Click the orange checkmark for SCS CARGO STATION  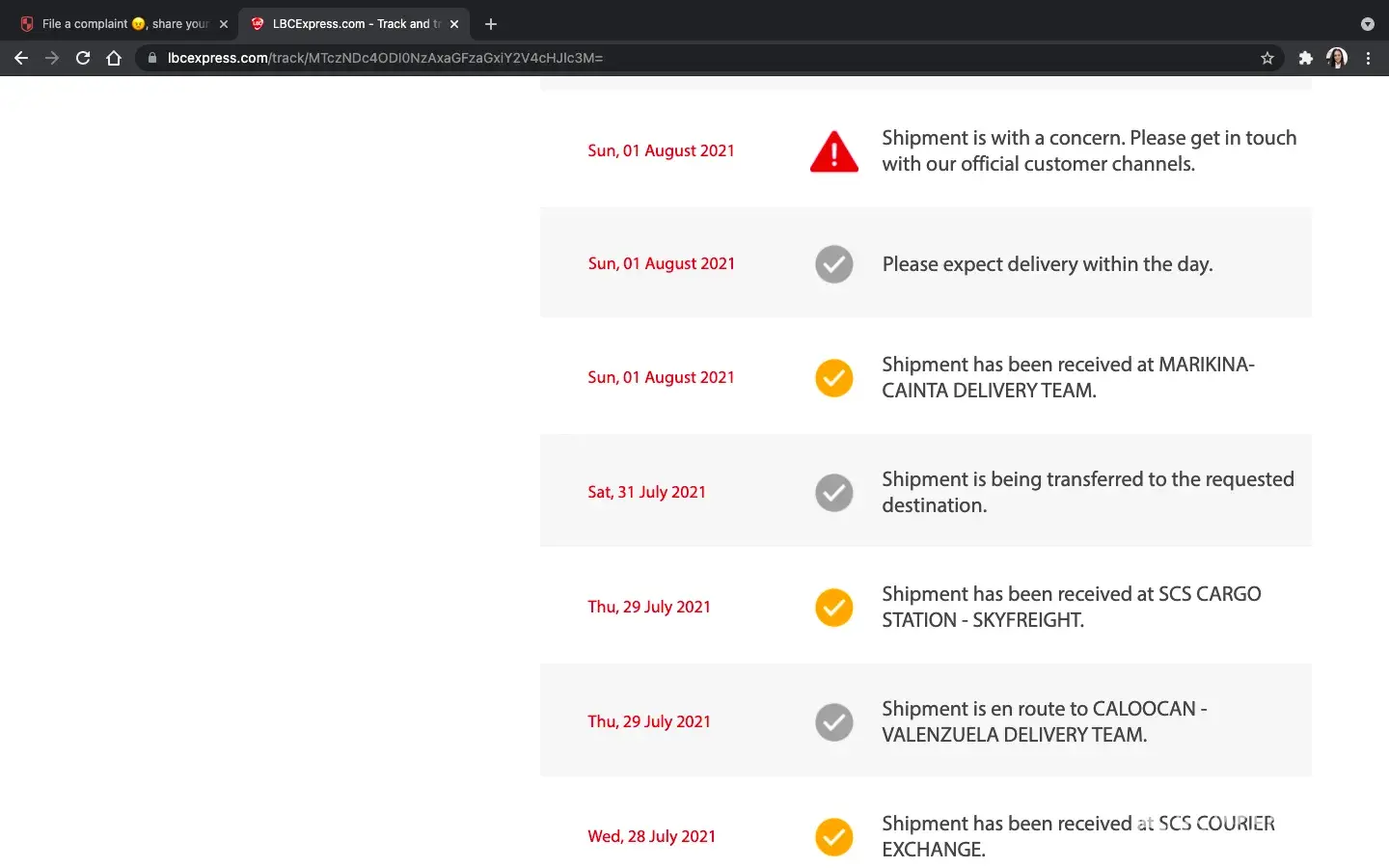click(x=833, y=608)
